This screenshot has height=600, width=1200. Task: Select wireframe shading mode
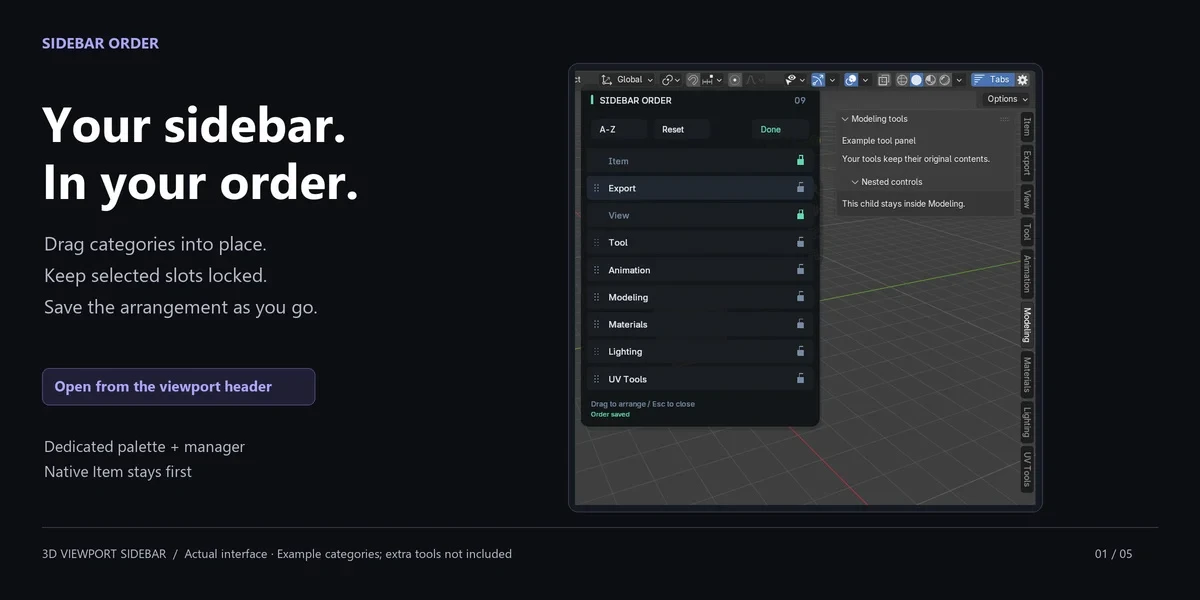[902, 80]
